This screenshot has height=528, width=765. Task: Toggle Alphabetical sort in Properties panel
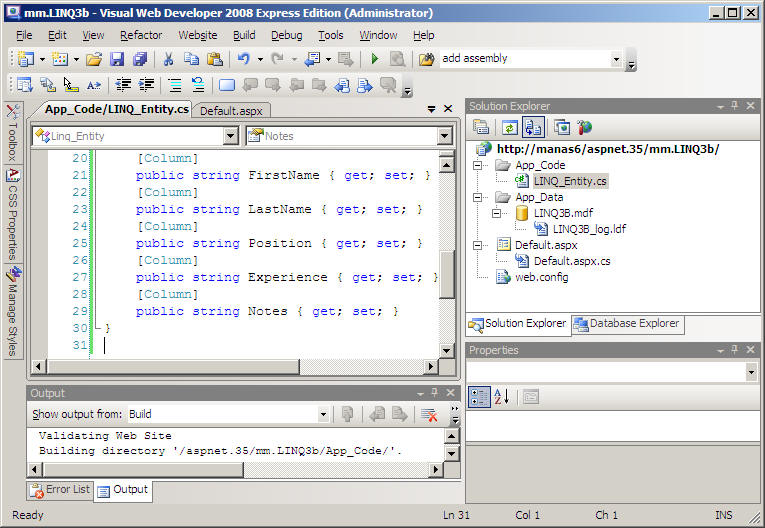coord(502,397)
